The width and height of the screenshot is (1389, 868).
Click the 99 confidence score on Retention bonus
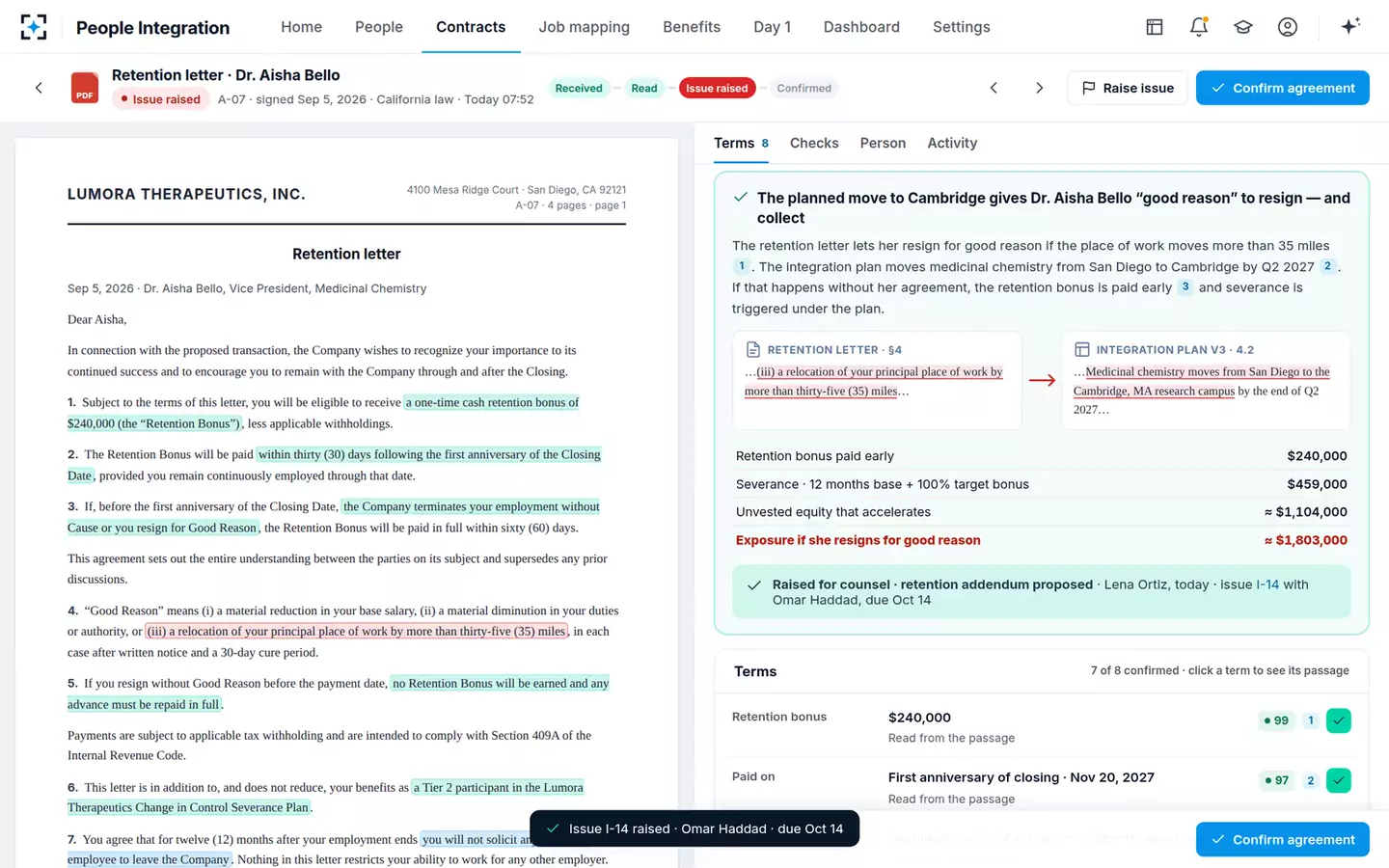(1275, 720)
